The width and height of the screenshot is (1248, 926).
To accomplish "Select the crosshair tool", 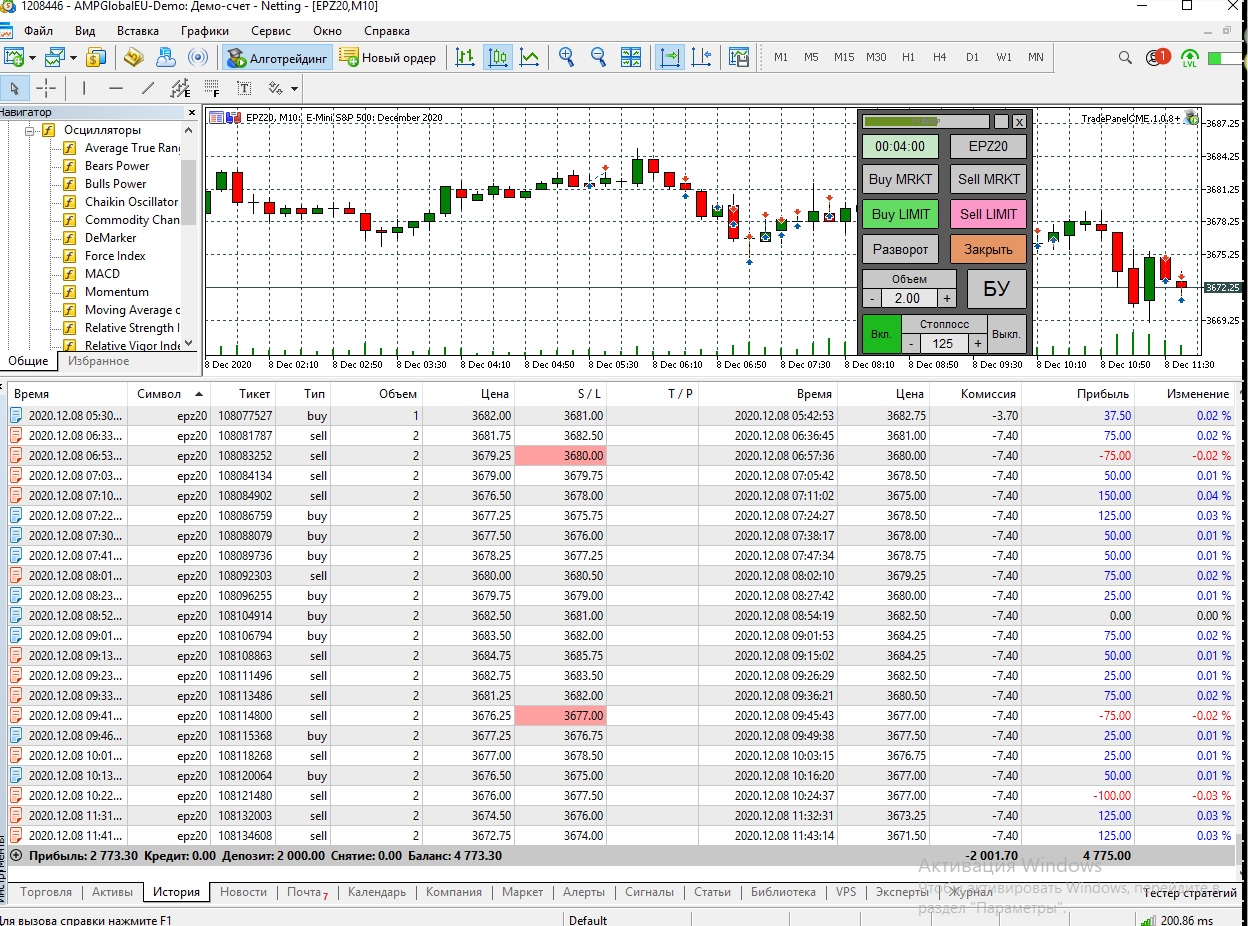I will click(x=46, y=88).
